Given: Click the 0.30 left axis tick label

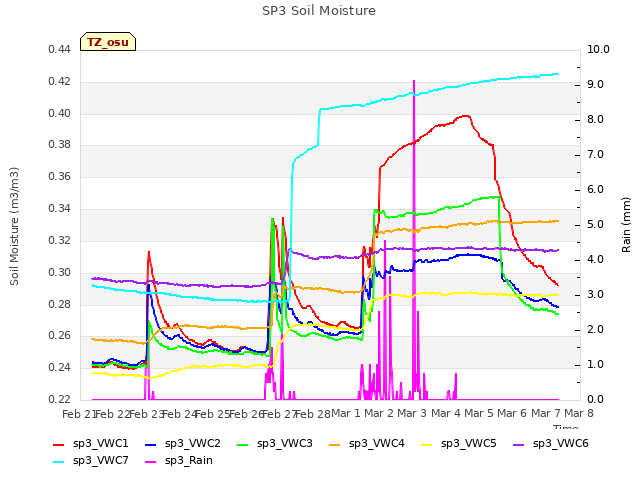Looking at the screenshot, I should coord(60,272).
